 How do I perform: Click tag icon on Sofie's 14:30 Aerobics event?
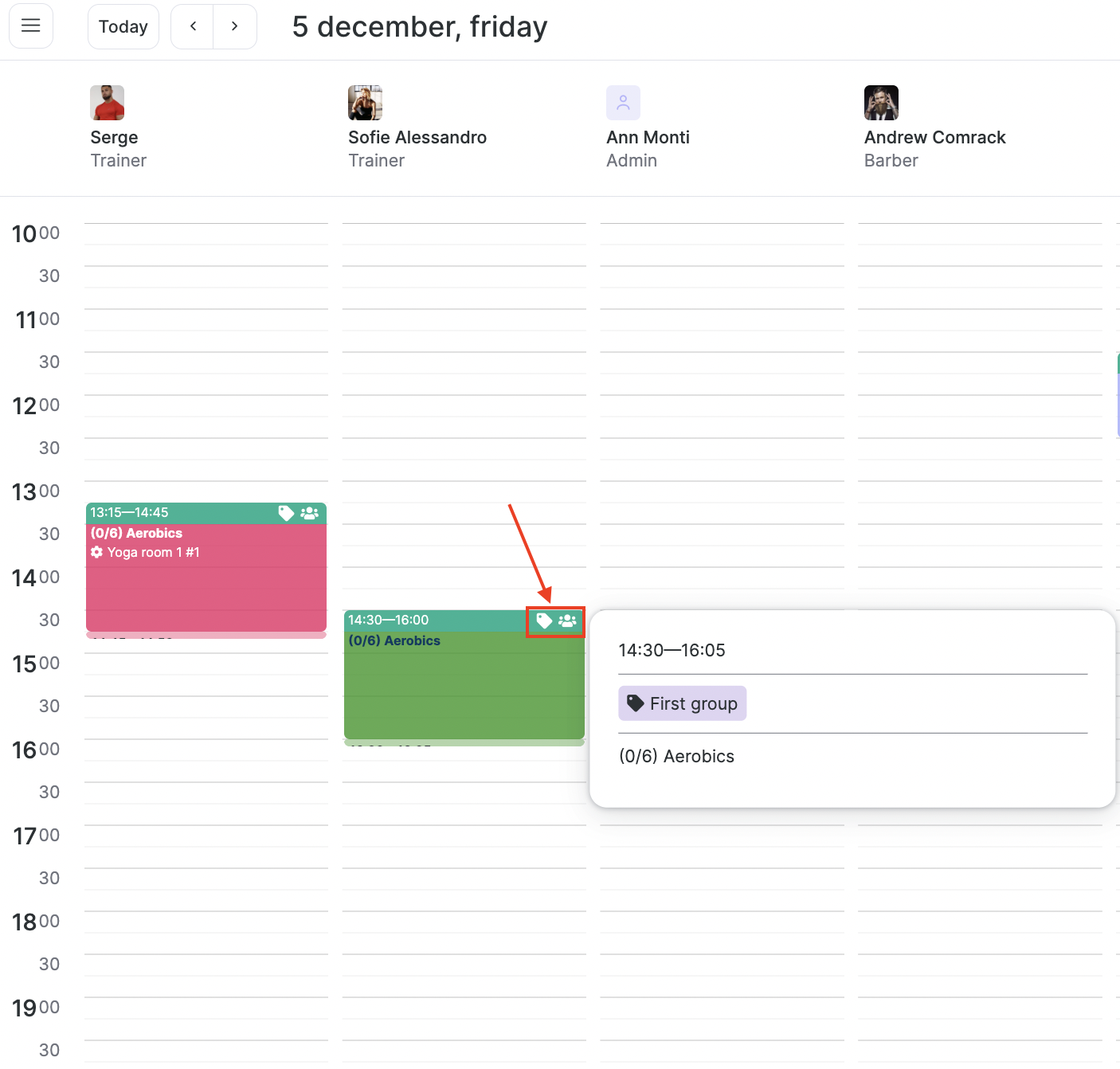click(544, 621)
